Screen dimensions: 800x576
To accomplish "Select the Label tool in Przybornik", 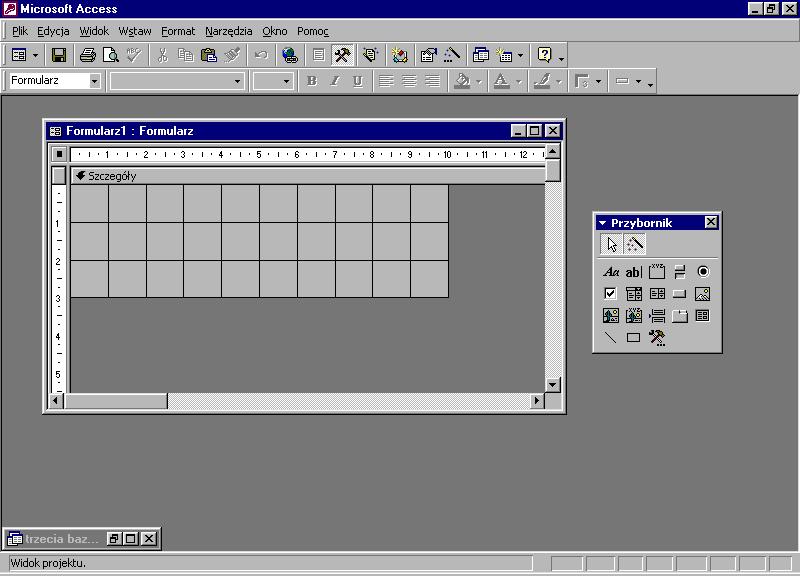I will click(611, 272).
